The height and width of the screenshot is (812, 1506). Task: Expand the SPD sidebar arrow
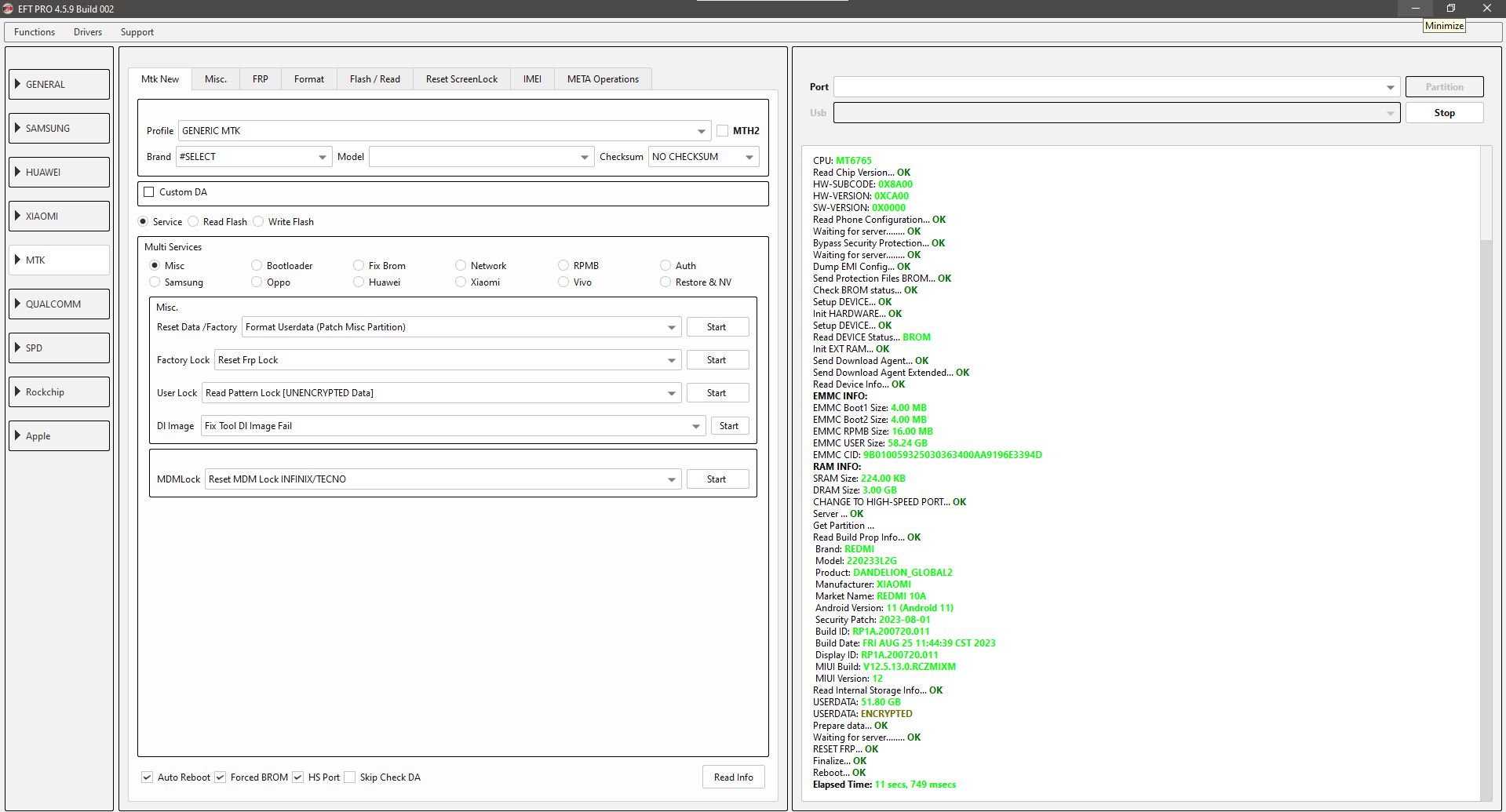tap(17, 348)
